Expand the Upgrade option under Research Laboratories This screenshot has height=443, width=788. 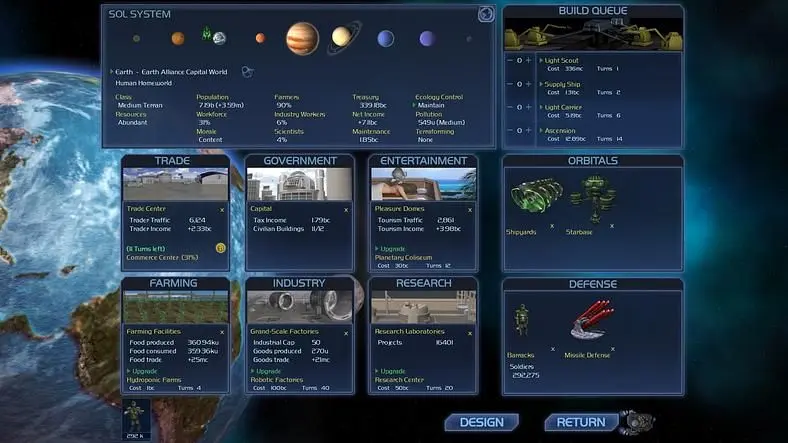[x=390, y=371]
